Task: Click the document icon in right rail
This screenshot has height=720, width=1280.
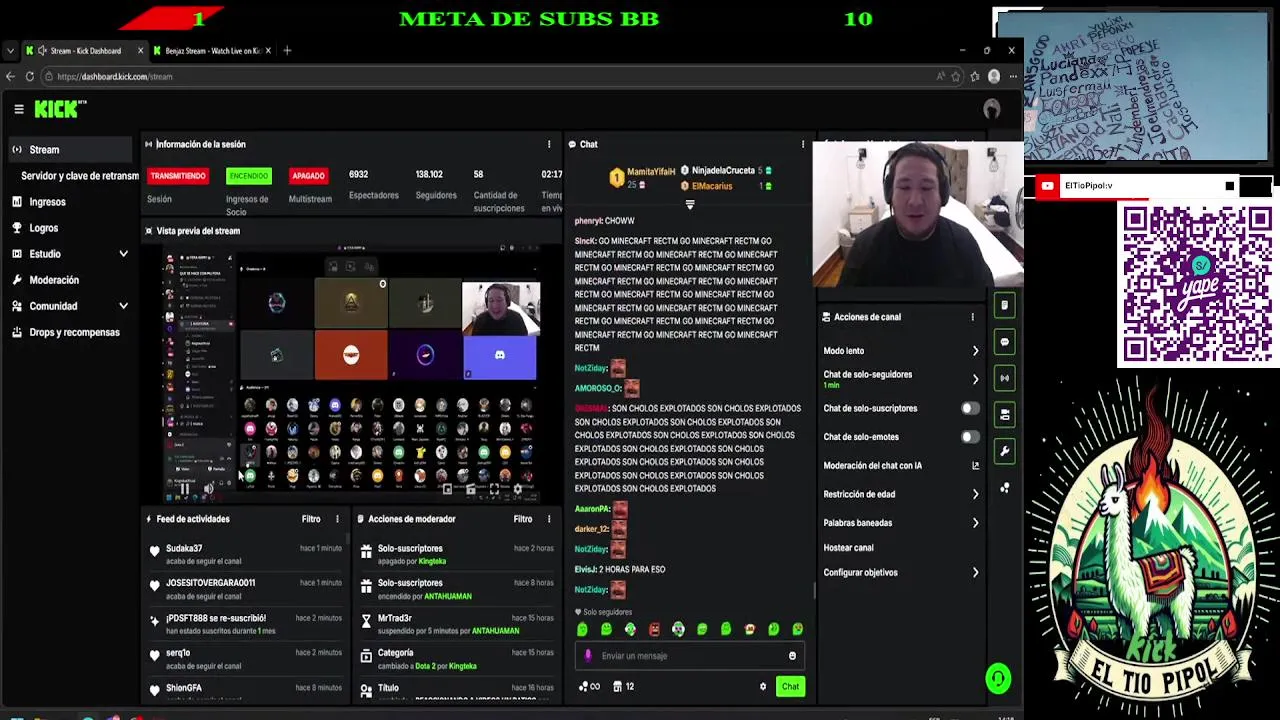Action: click(1005, 305)
